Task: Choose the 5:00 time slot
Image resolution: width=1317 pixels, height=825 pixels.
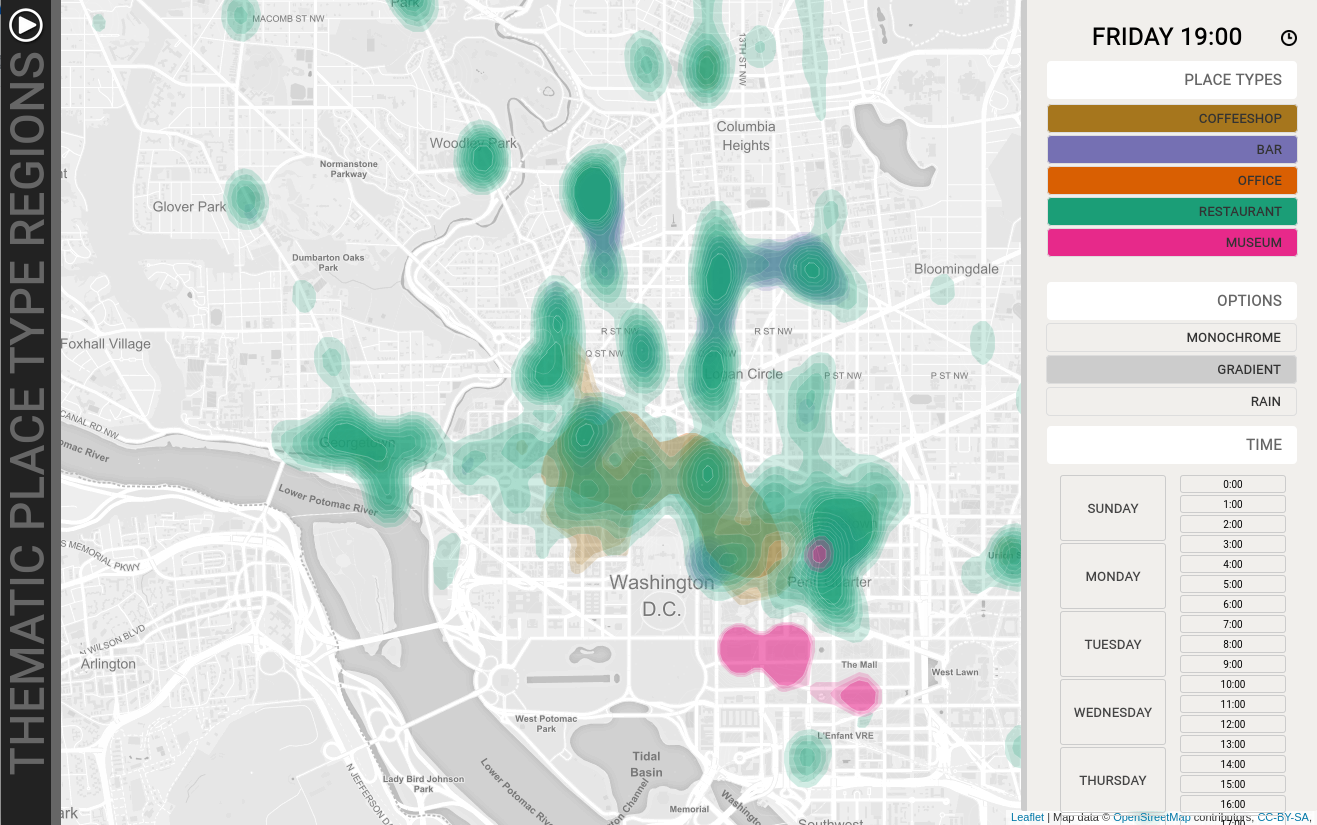Action: 1233,584
